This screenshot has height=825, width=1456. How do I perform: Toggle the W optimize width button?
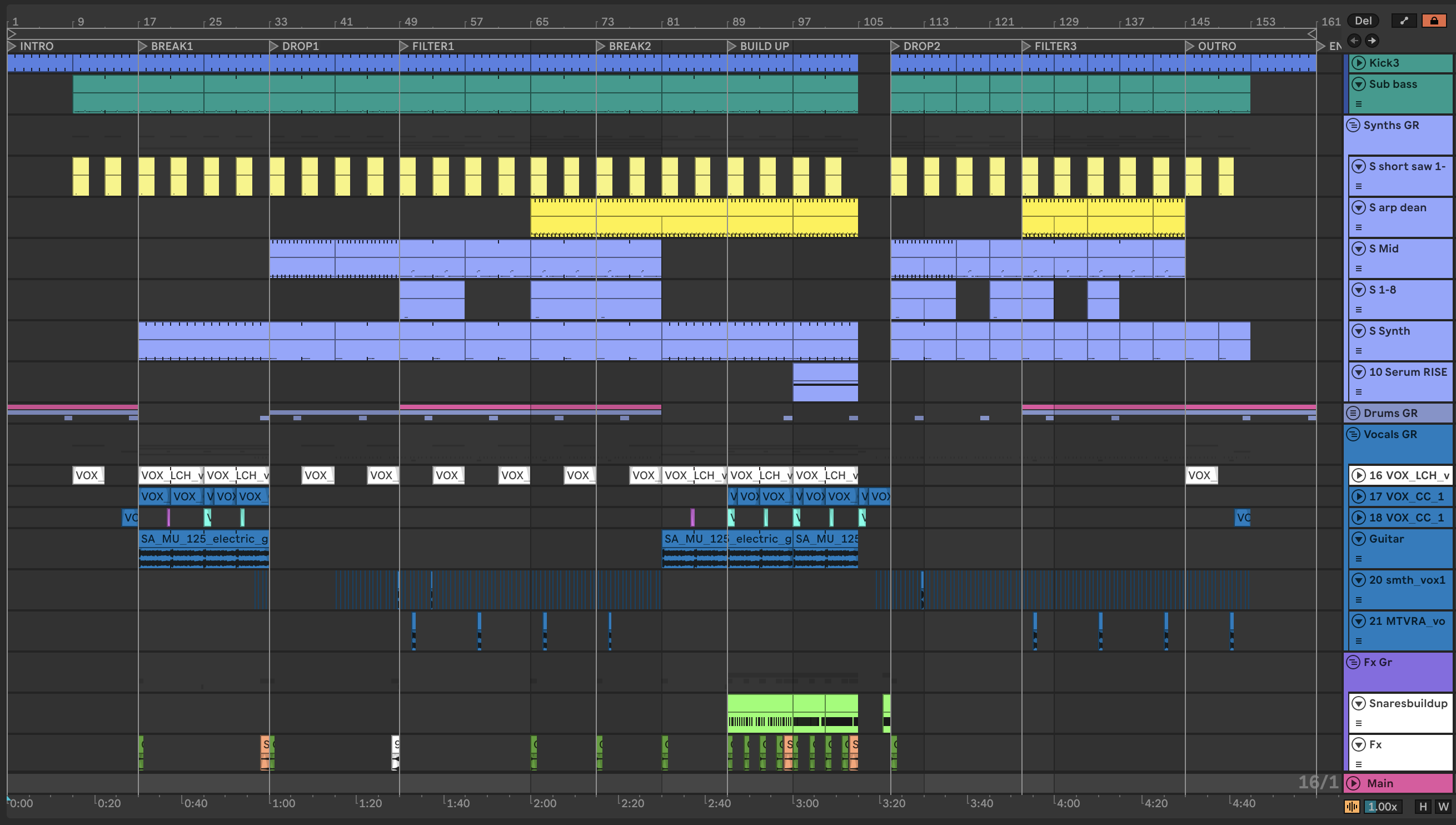click(1443, 806)
